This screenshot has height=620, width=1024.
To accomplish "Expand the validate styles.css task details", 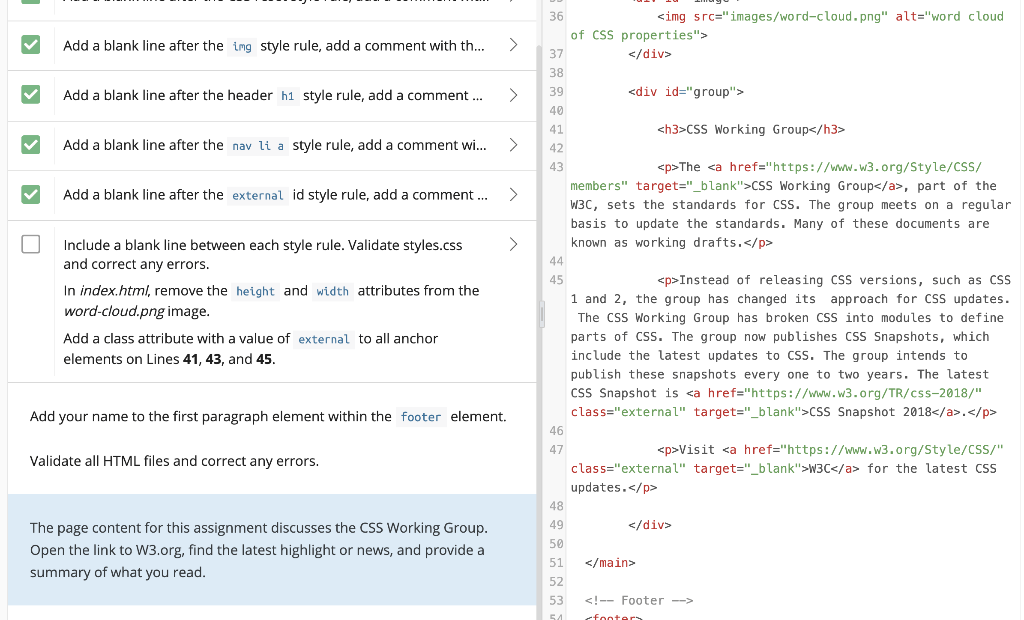I will (x=513, y=243).
